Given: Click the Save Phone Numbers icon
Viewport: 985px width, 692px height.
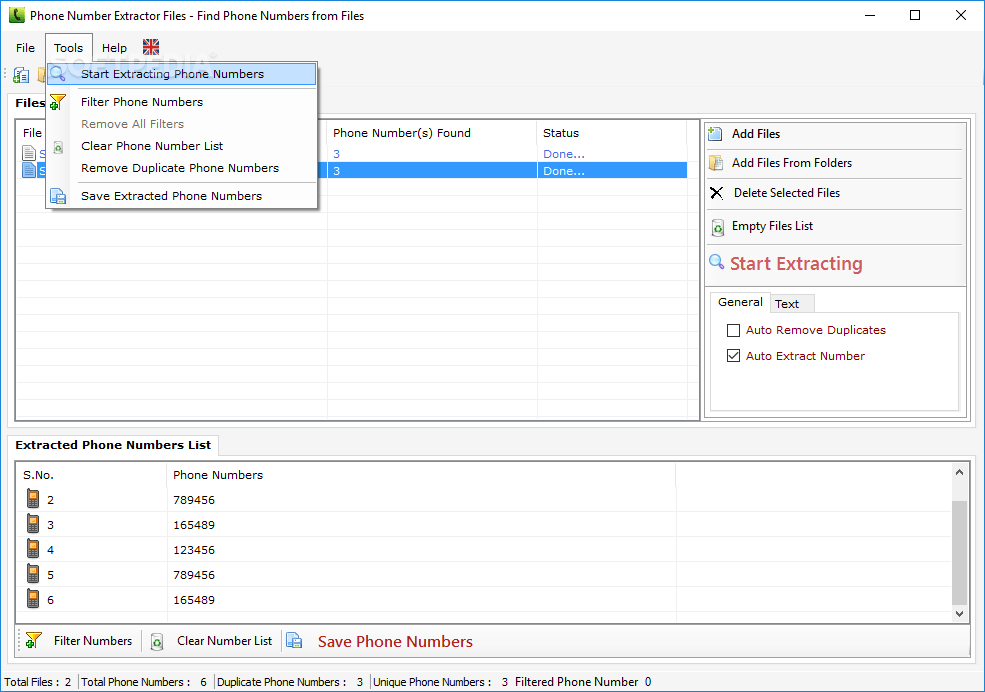Looking at the screenshot, I should pos(293,640).
